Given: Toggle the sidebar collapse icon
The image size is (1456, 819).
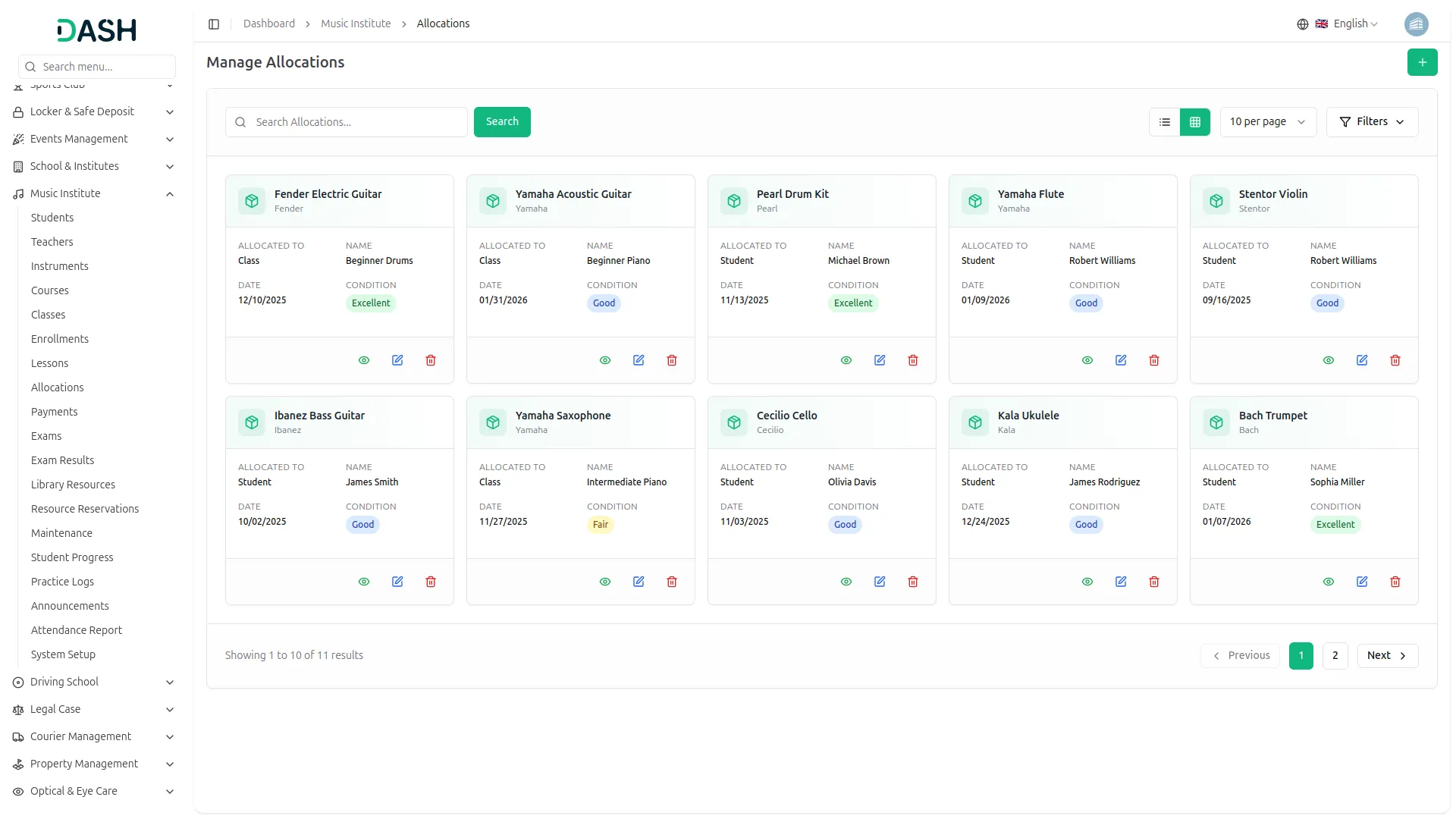Looking at the screenshot, I should 214,24.
